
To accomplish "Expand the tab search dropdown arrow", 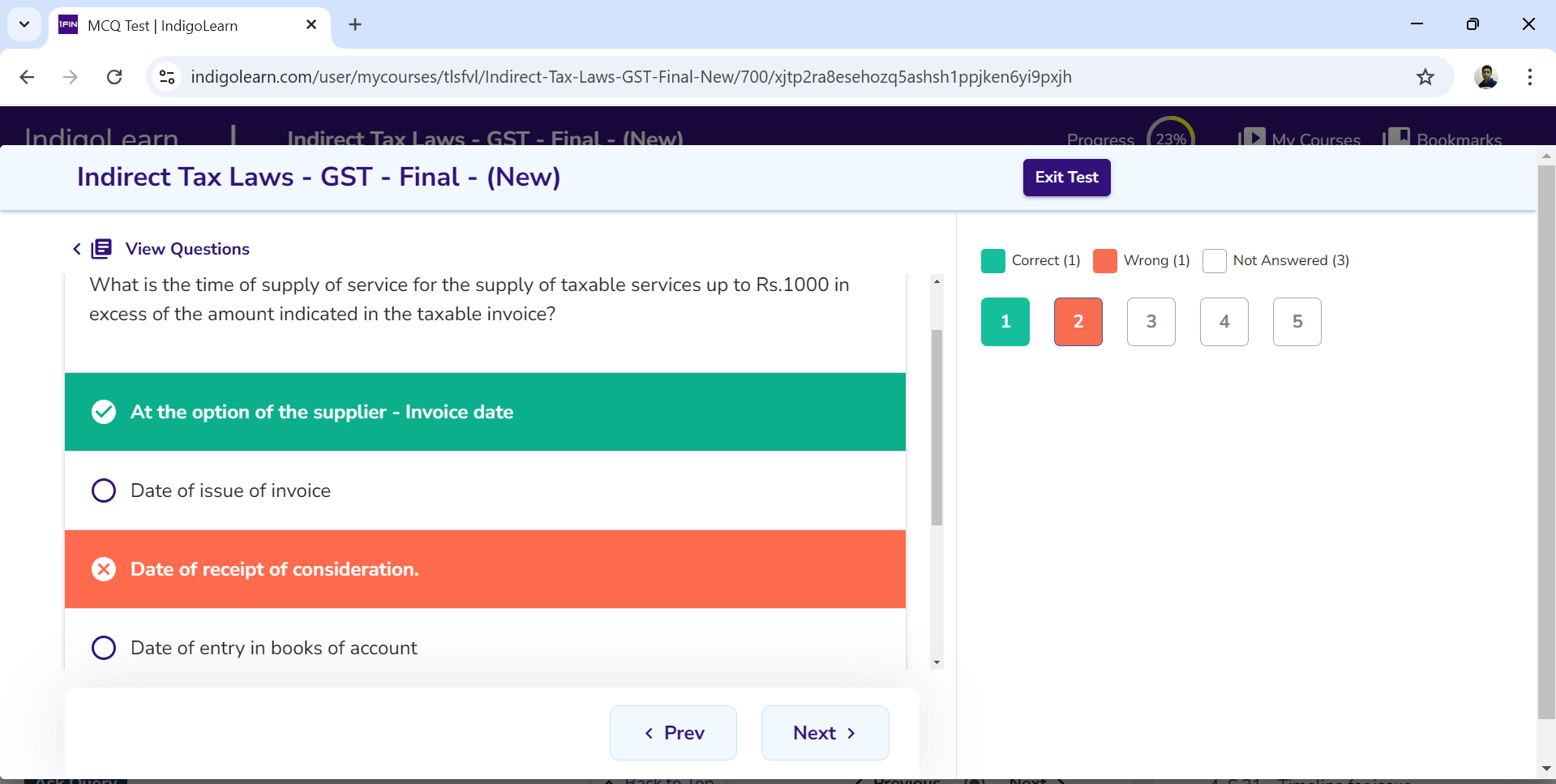I will pos(24,24).
